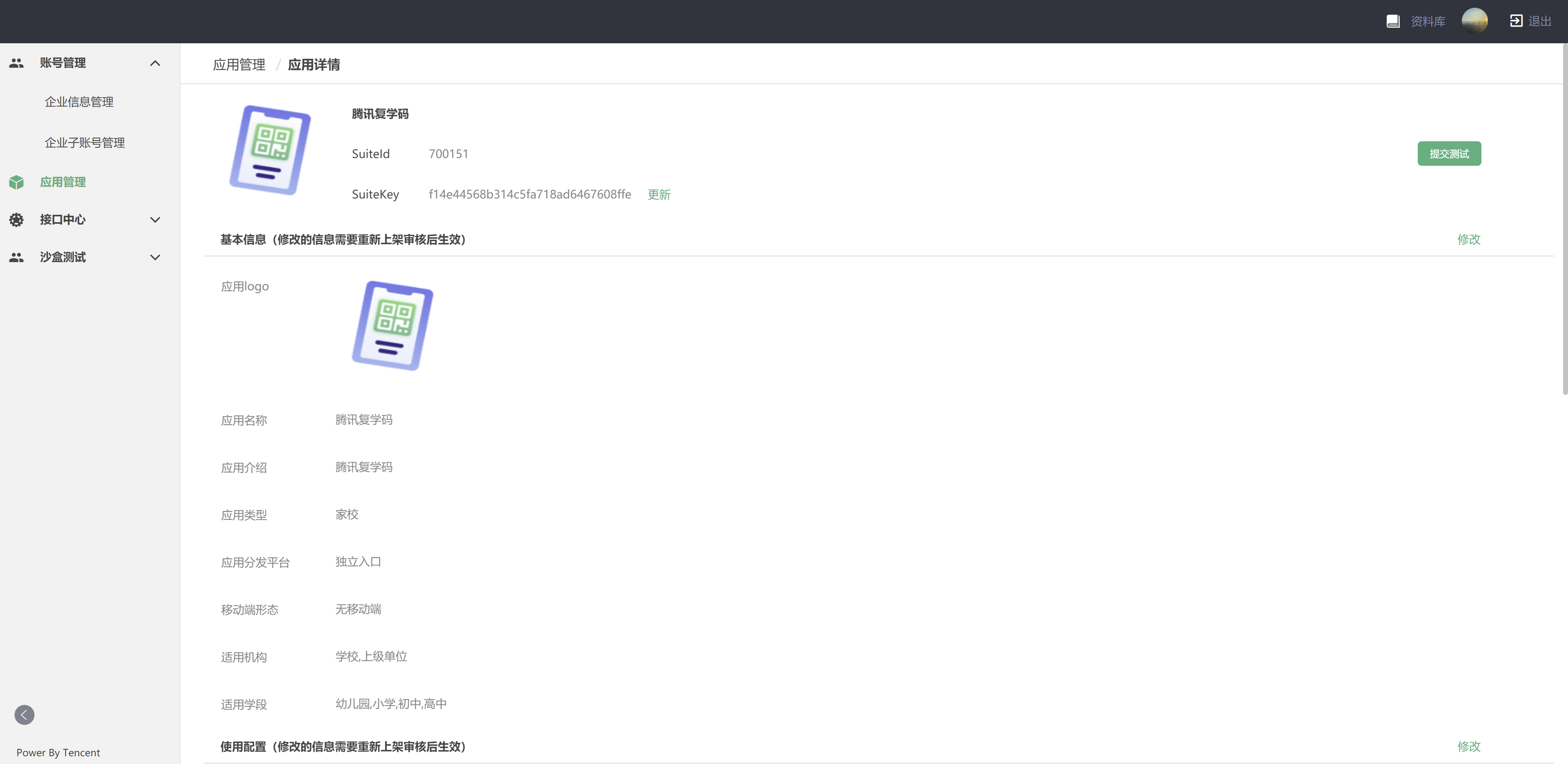1568x764 pixels.
Task: Click the 应用分发平台 label
Action: [x=255, y=563]
